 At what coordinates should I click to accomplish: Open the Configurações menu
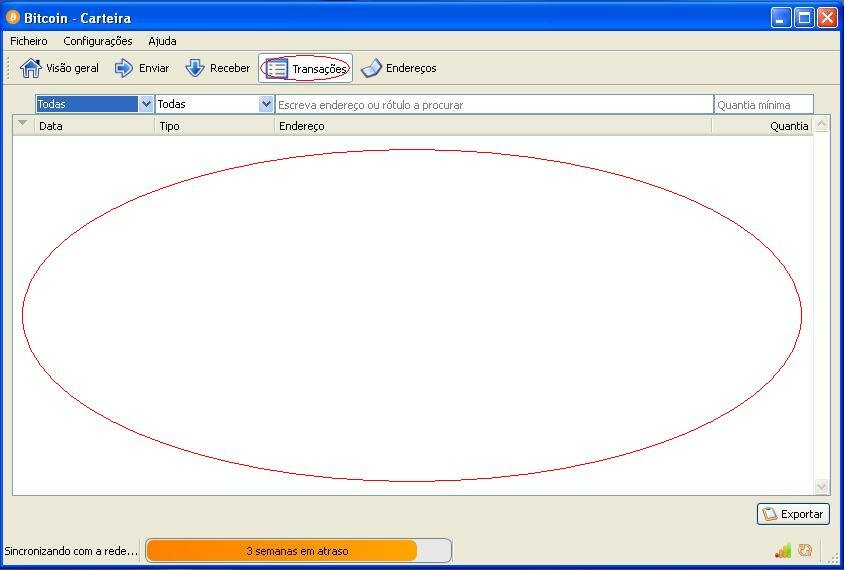pos(98,41)
